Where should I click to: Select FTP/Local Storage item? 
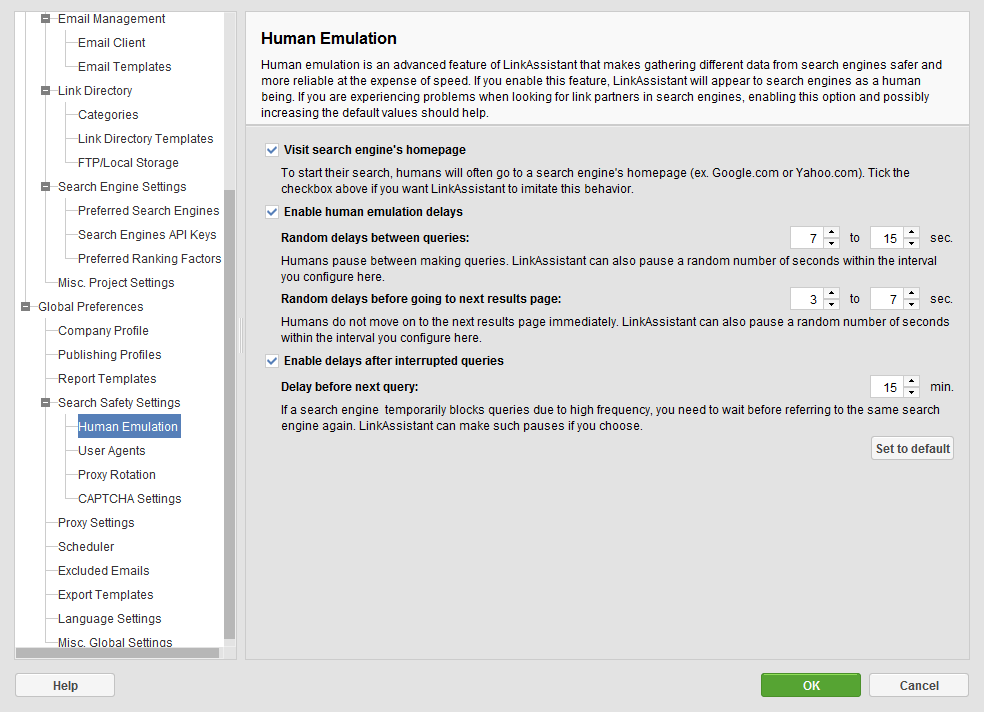point(128,162)
